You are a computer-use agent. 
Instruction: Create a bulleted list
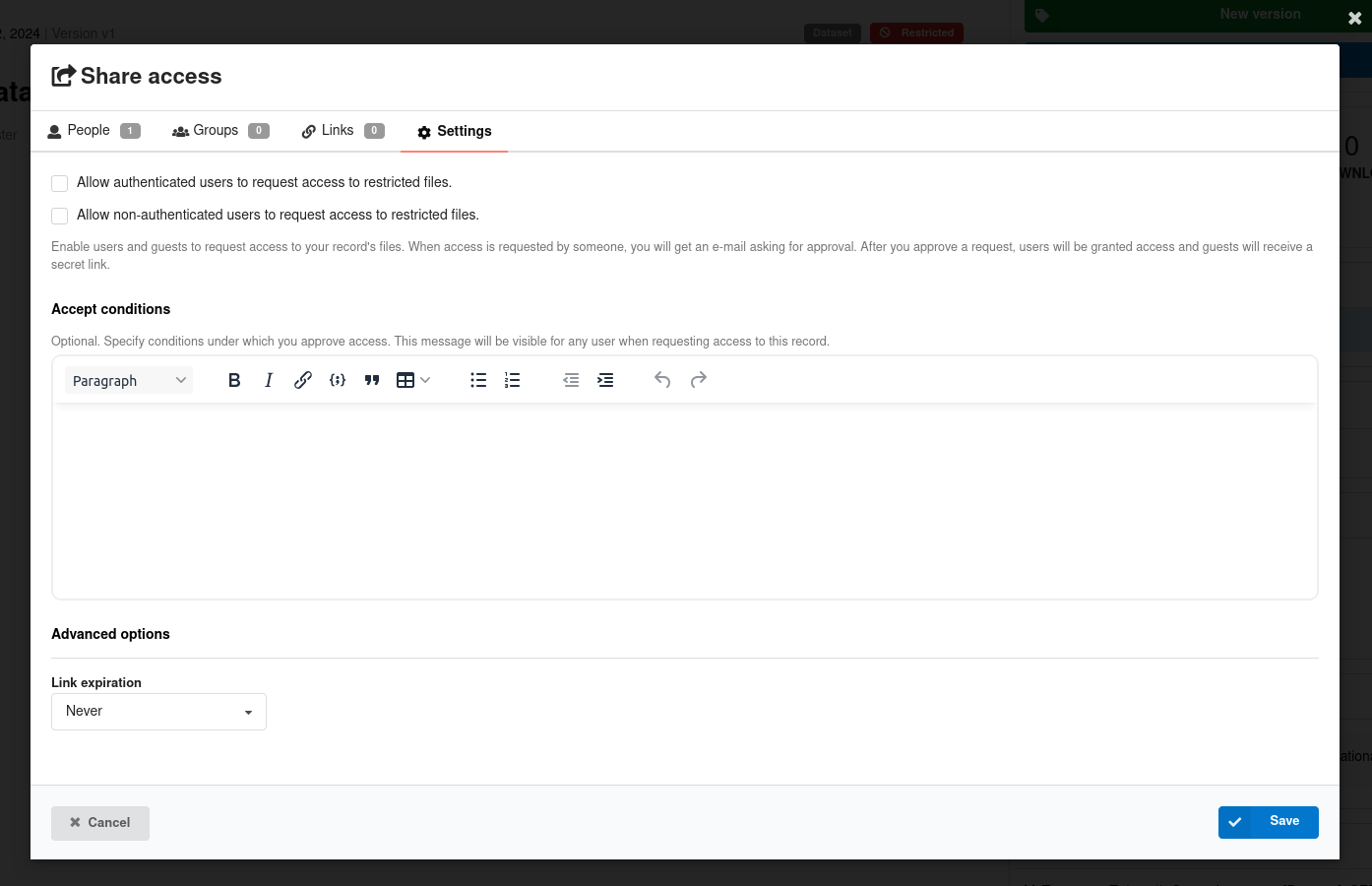478,380
